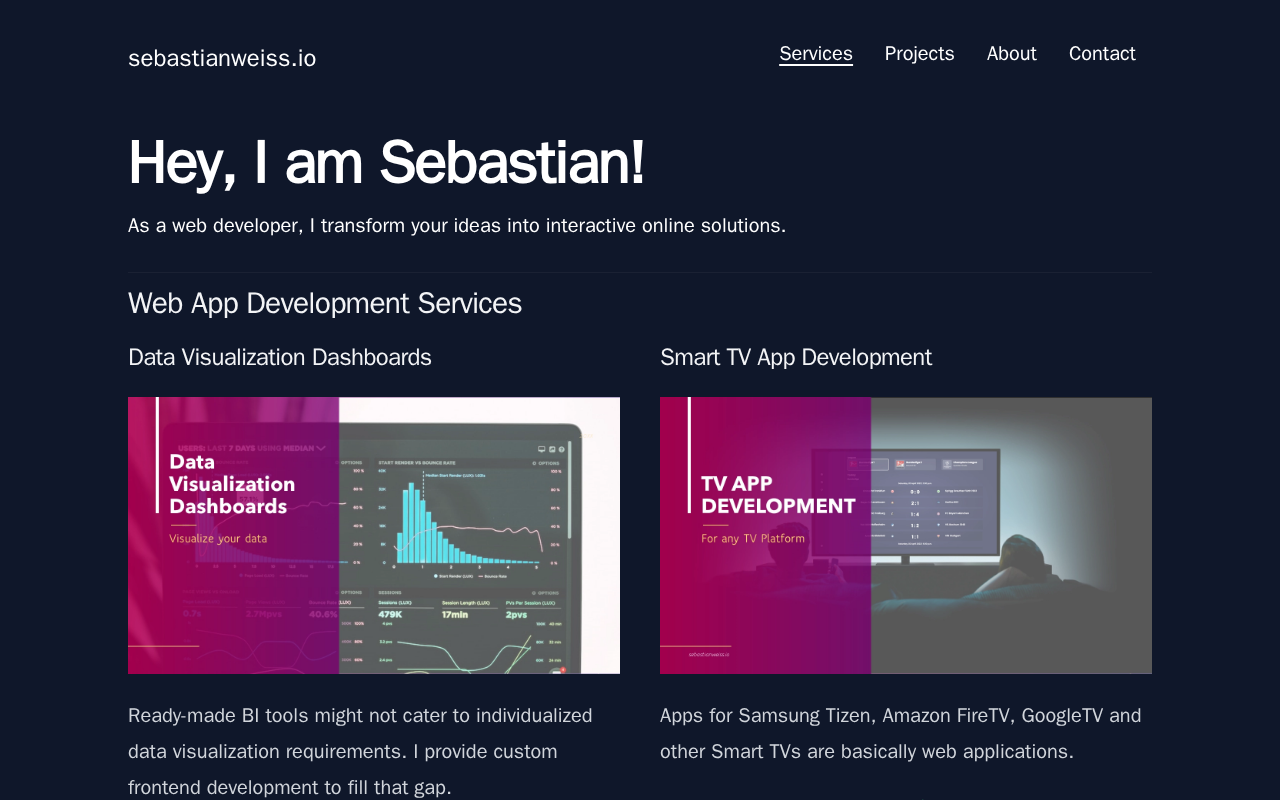Go to the Projects page

pos(919,54)
